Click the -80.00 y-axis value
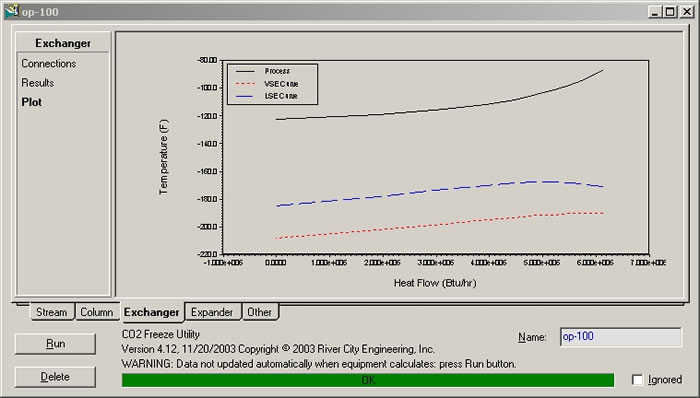The width and height of the screenshot is (700, 398). 207,60
